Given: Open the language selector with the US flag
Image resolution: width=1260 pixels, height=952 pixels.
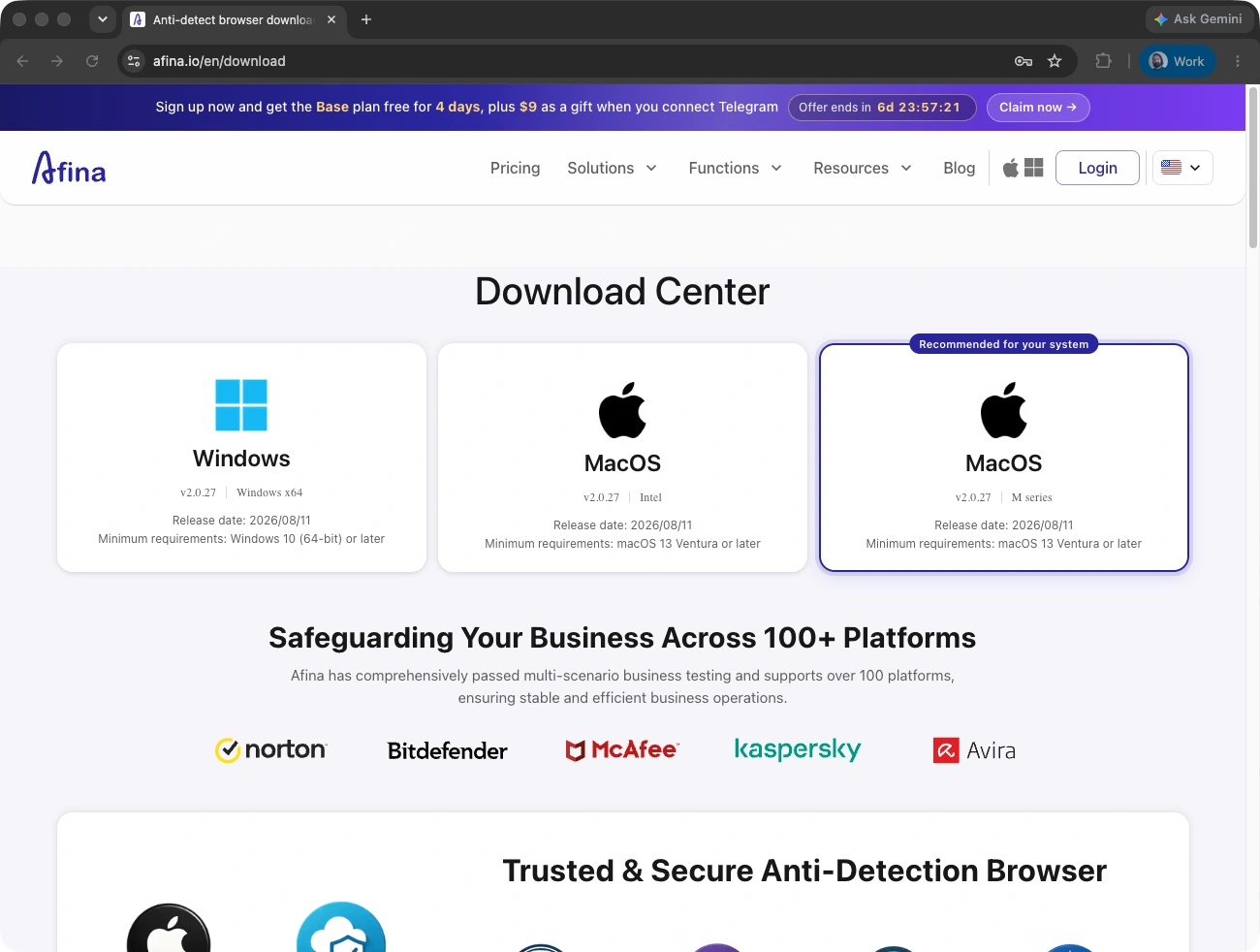Looking at the screenshot, I should [x=1182, y=168].
